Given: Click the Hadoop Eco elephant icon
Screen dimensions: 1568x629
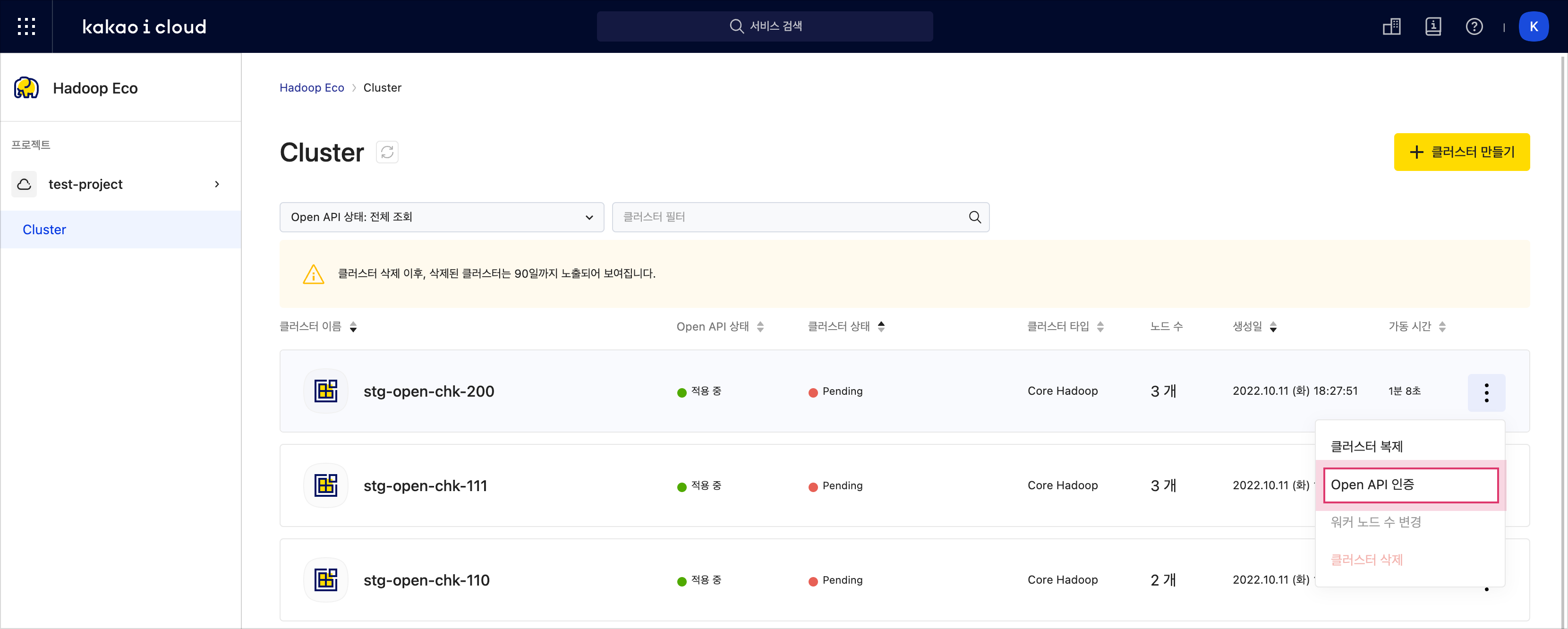Looking at the screenshot, I should (26, 88).
